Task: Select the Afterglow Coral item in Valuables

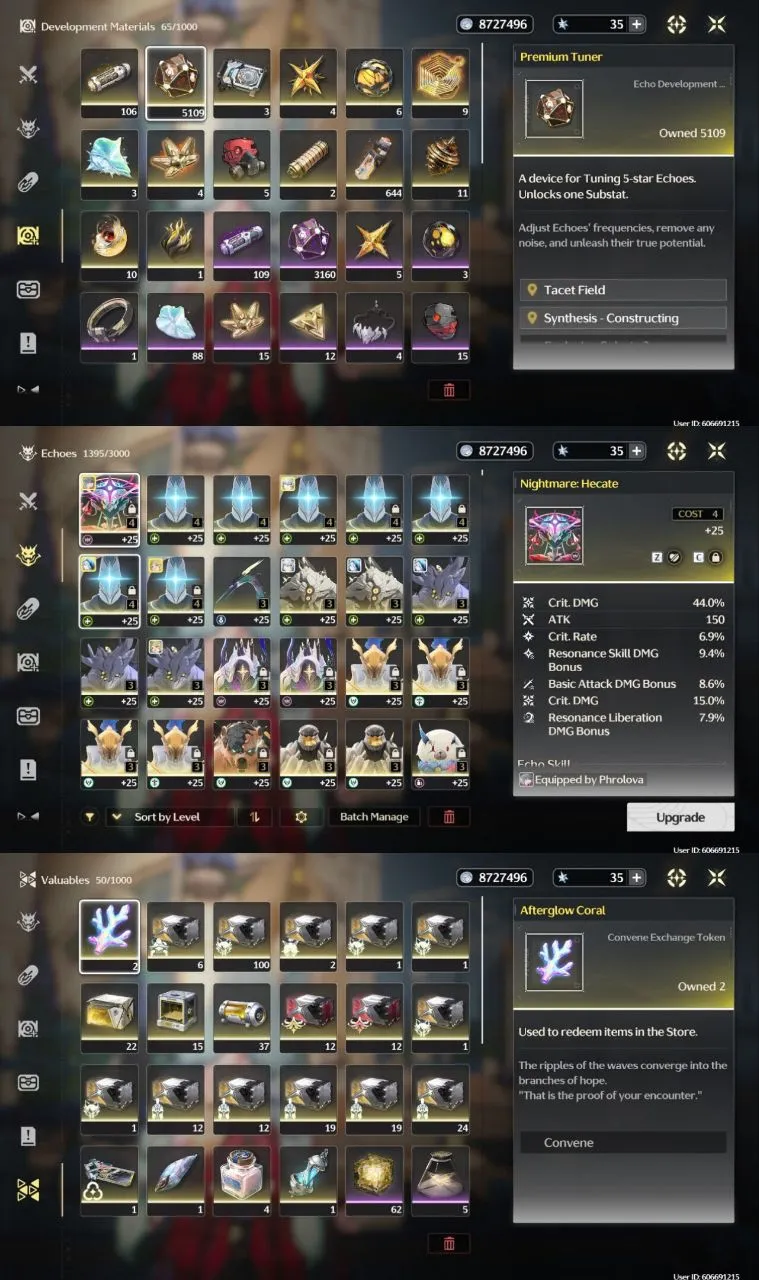Action: click(x=109, y=937)
